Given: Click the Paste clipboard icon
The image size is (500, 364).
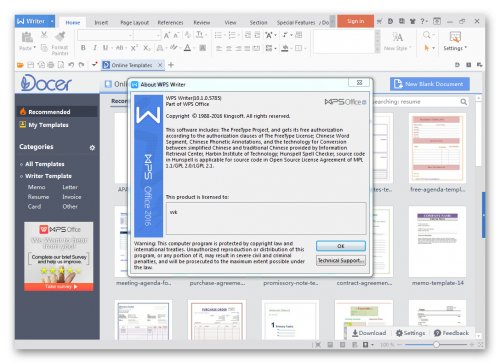Looking at the screenshot, I should (27, 37).
